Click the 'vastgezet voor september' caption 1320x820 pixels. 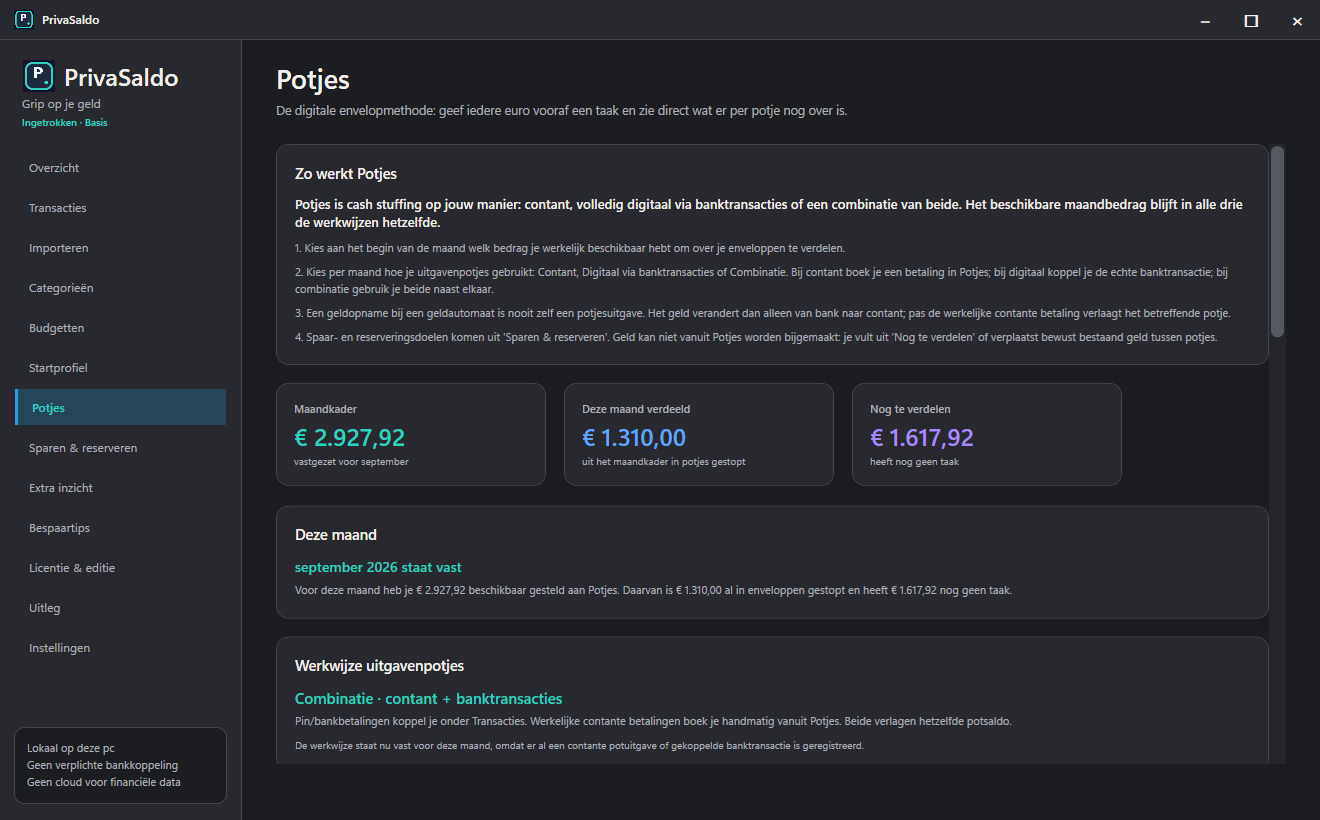[351, 462]
